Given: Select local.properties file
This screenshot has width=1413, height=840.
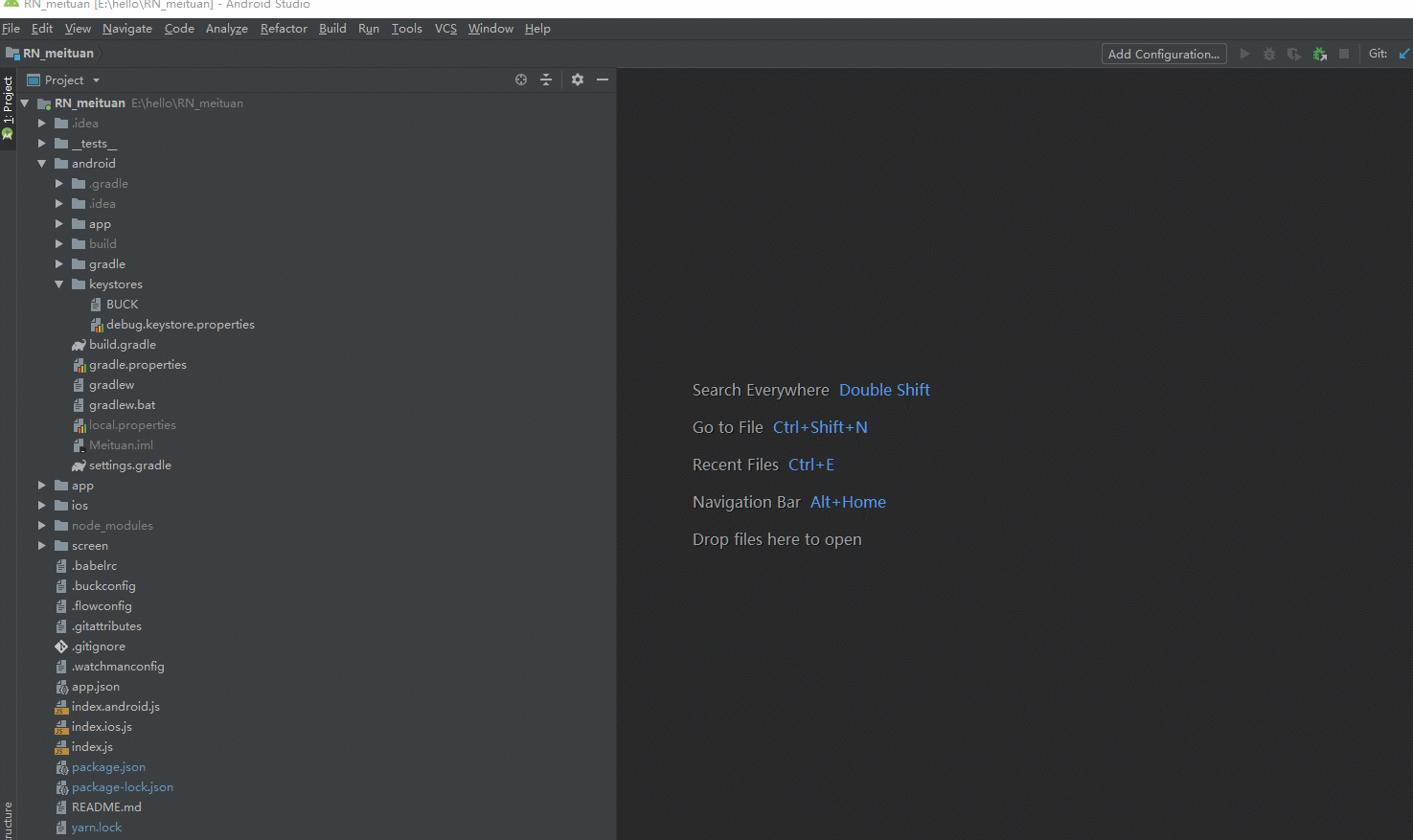Looking at the screenshot, I should click(132, 425).
